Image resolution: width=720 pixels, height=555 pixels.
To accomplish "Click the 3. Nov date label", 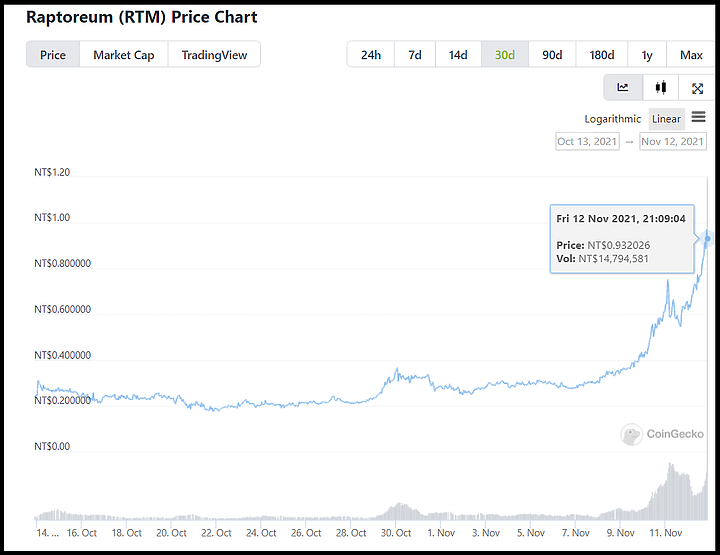I will click(486, 533).
